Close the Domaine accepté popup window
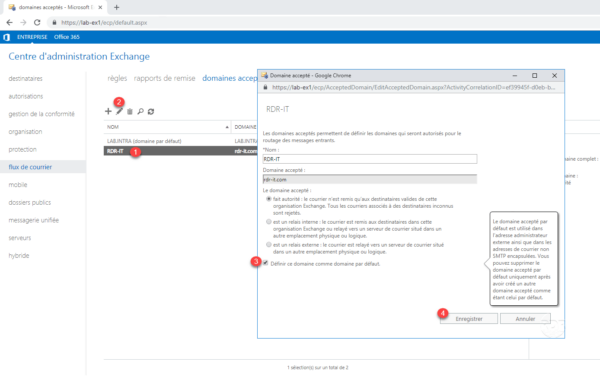Screen dimensions: 600x380 pyautogui.click(x=554, y=75)
